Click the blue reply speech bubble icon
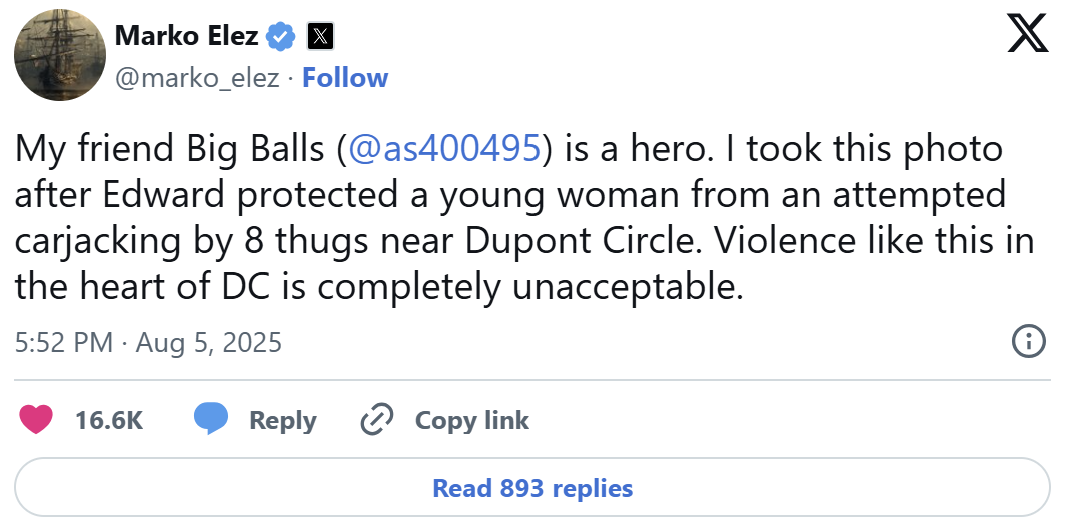Image resolution: width=1066 pixels, height=528 pixels. click(210, 420)
